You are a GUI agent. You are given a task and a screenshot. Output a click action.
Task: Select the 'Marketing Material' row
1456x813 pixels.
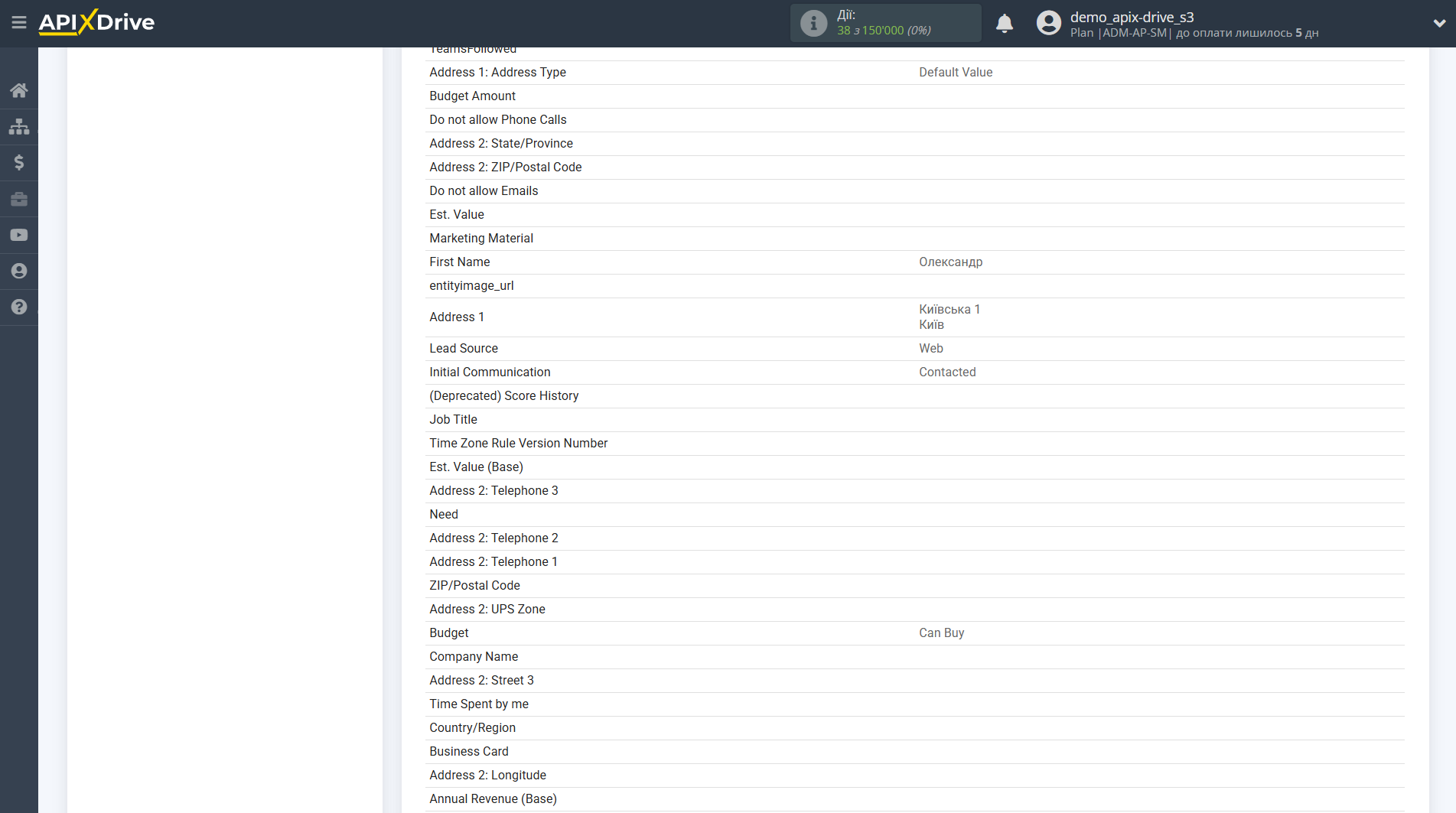coord(915,239)
